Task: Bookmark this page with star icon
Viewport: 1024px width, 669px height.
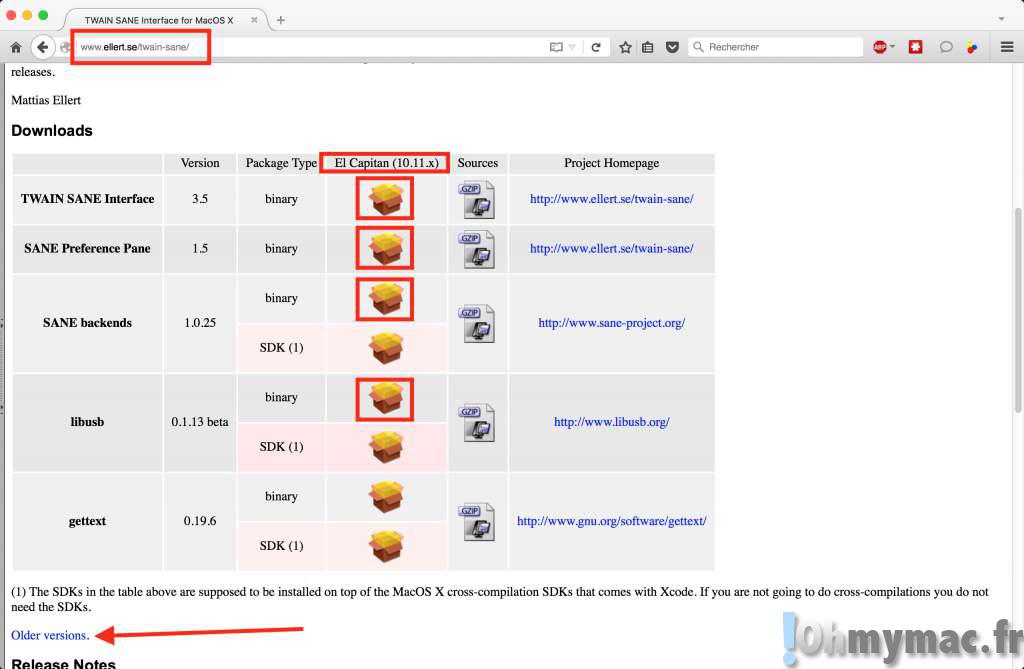Action: click(625, 47)
